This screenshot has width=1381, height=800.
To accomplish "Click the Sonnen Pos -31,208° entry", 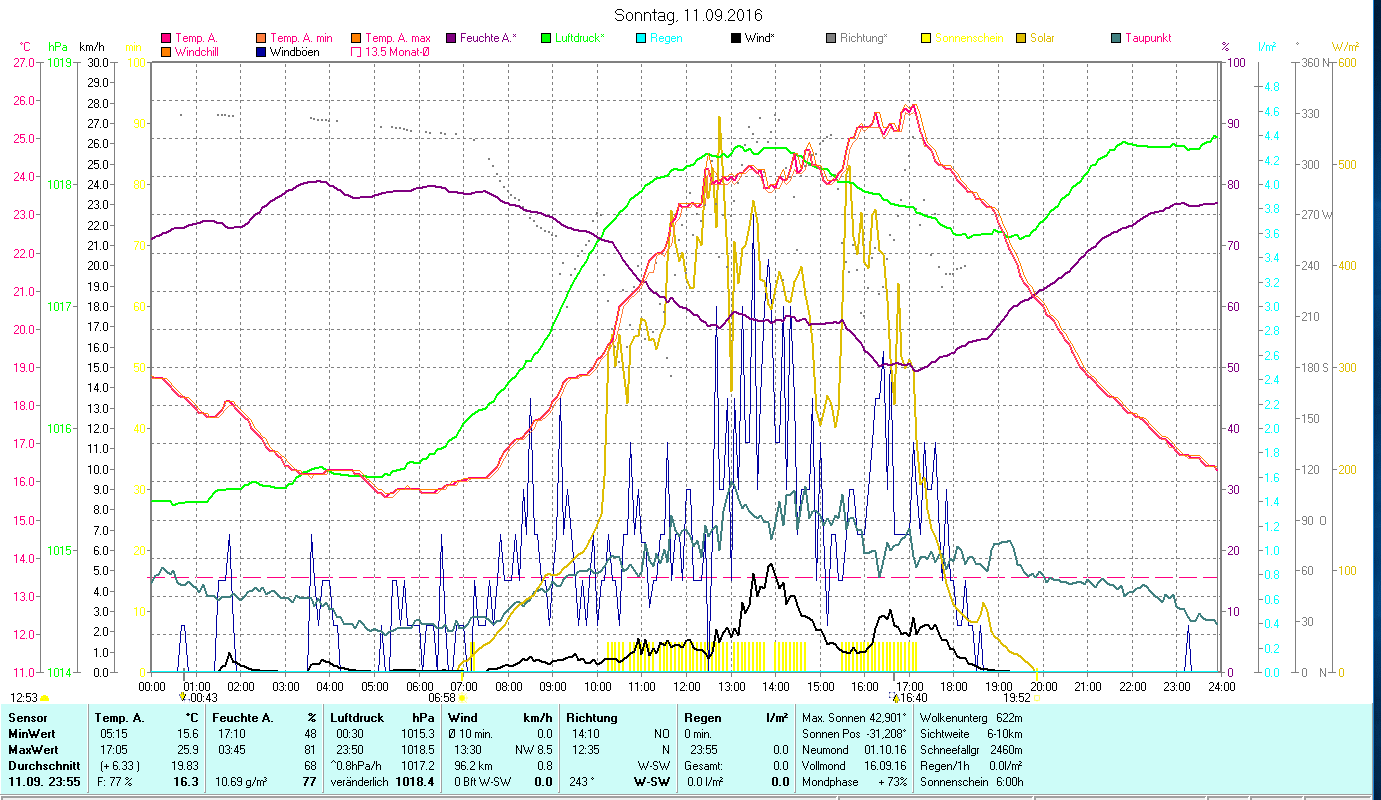I will tap(854, 734).
